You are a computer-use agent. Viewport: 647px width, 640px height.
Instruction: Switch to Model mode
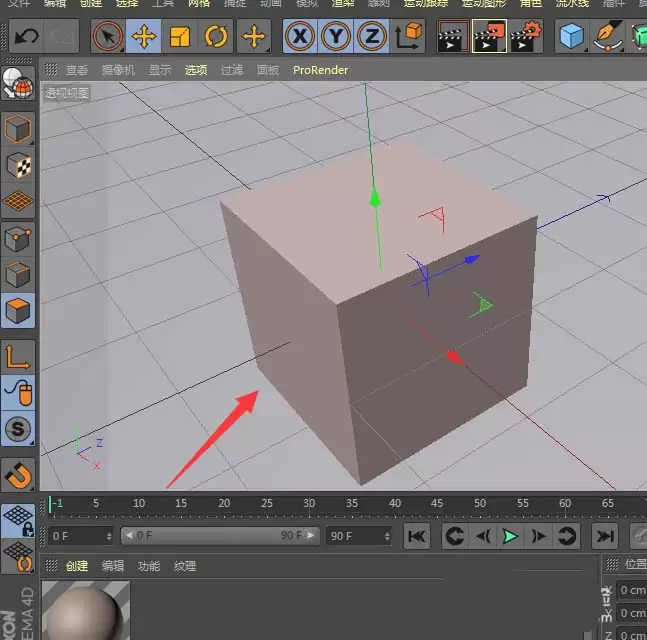[18, 129]
